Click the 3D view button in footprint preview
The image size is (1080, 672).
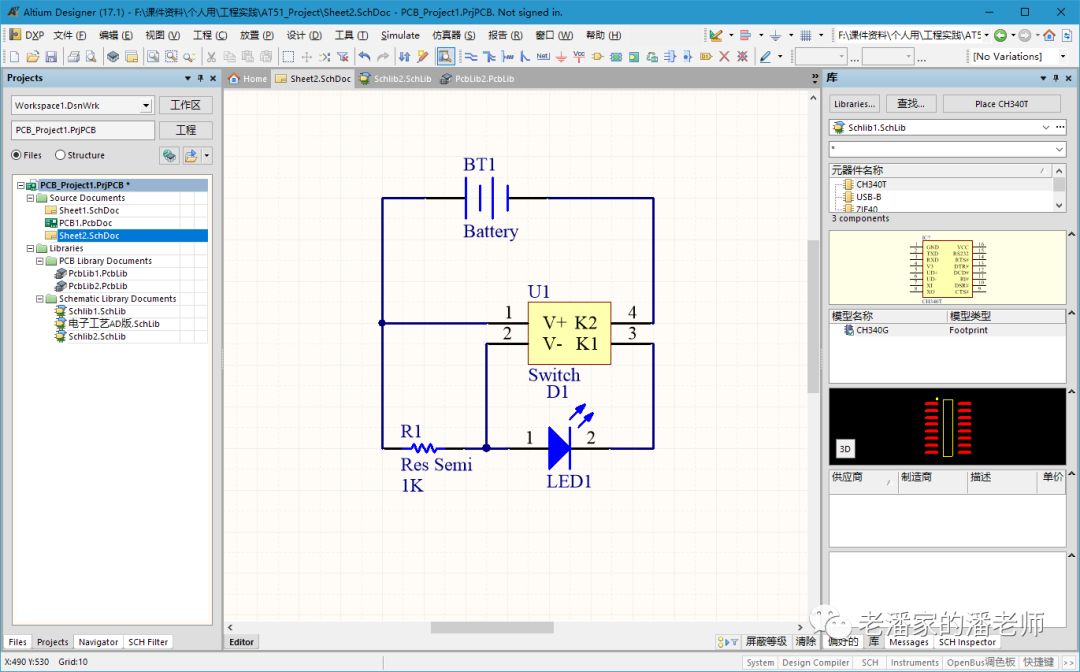(x=845, y=449)
